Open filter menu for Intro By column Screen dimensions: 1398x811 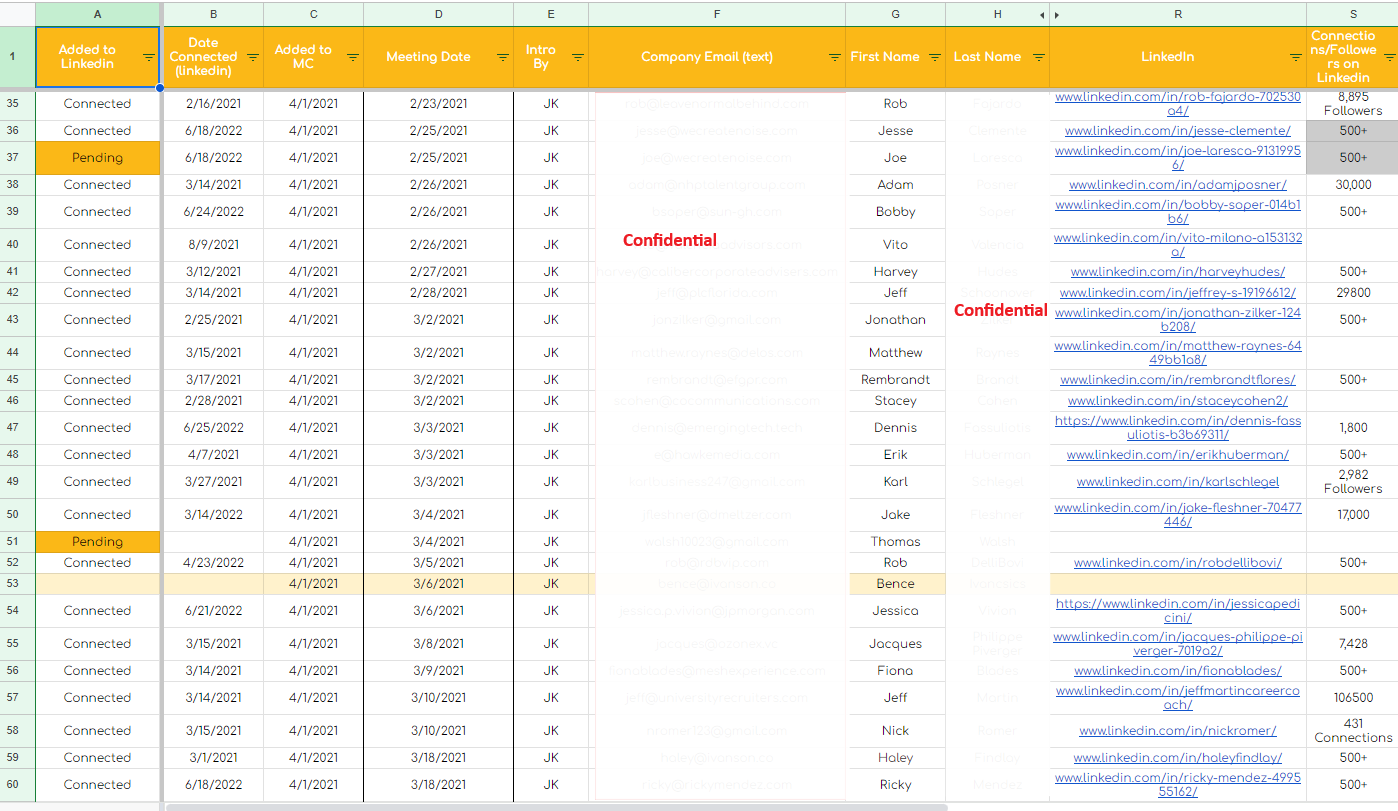click(578, 57)
